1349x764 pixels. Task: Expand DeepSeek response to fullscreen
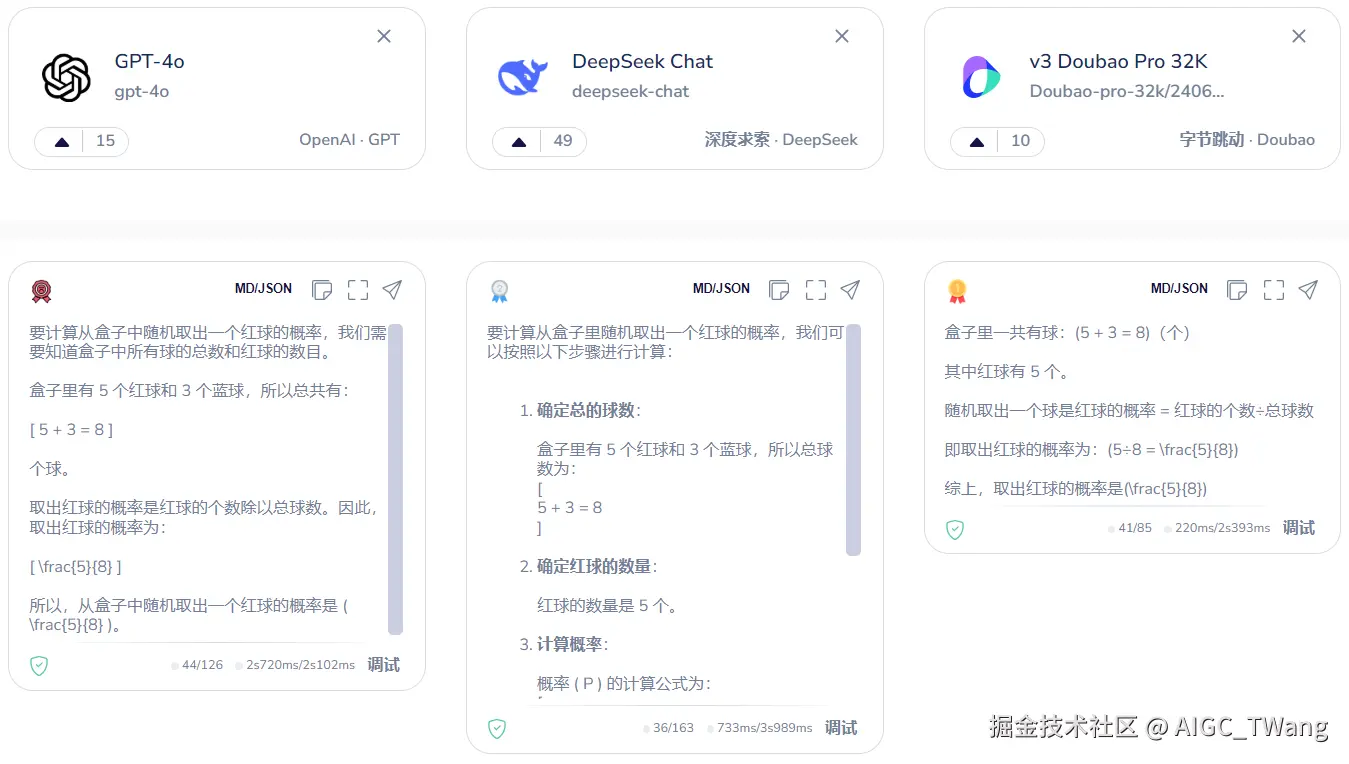click(x=816, y=290)
